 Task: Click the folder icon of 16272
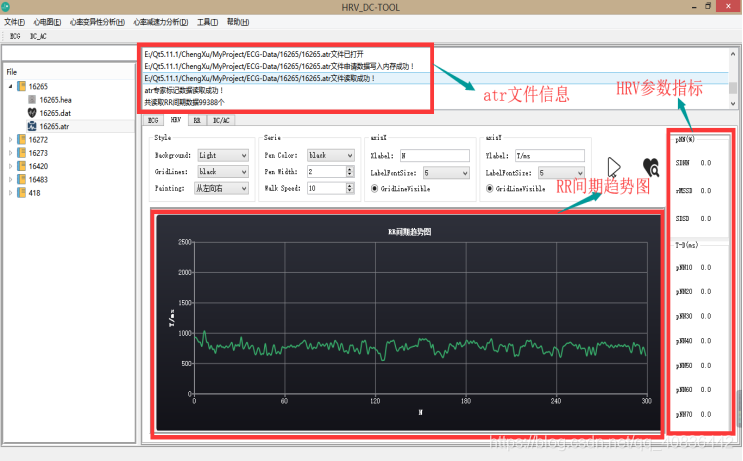coord(21,139)
